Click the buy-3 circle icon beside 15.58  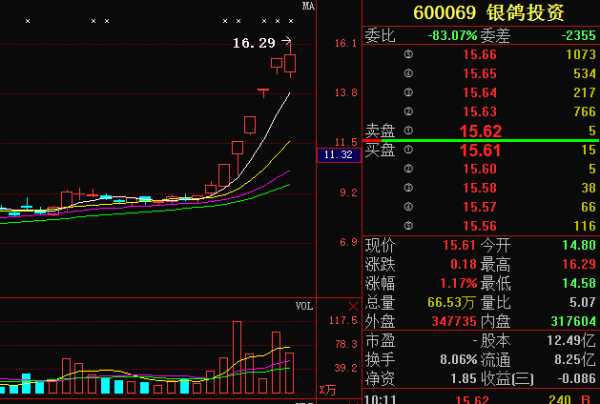click(x=408, y=188)
